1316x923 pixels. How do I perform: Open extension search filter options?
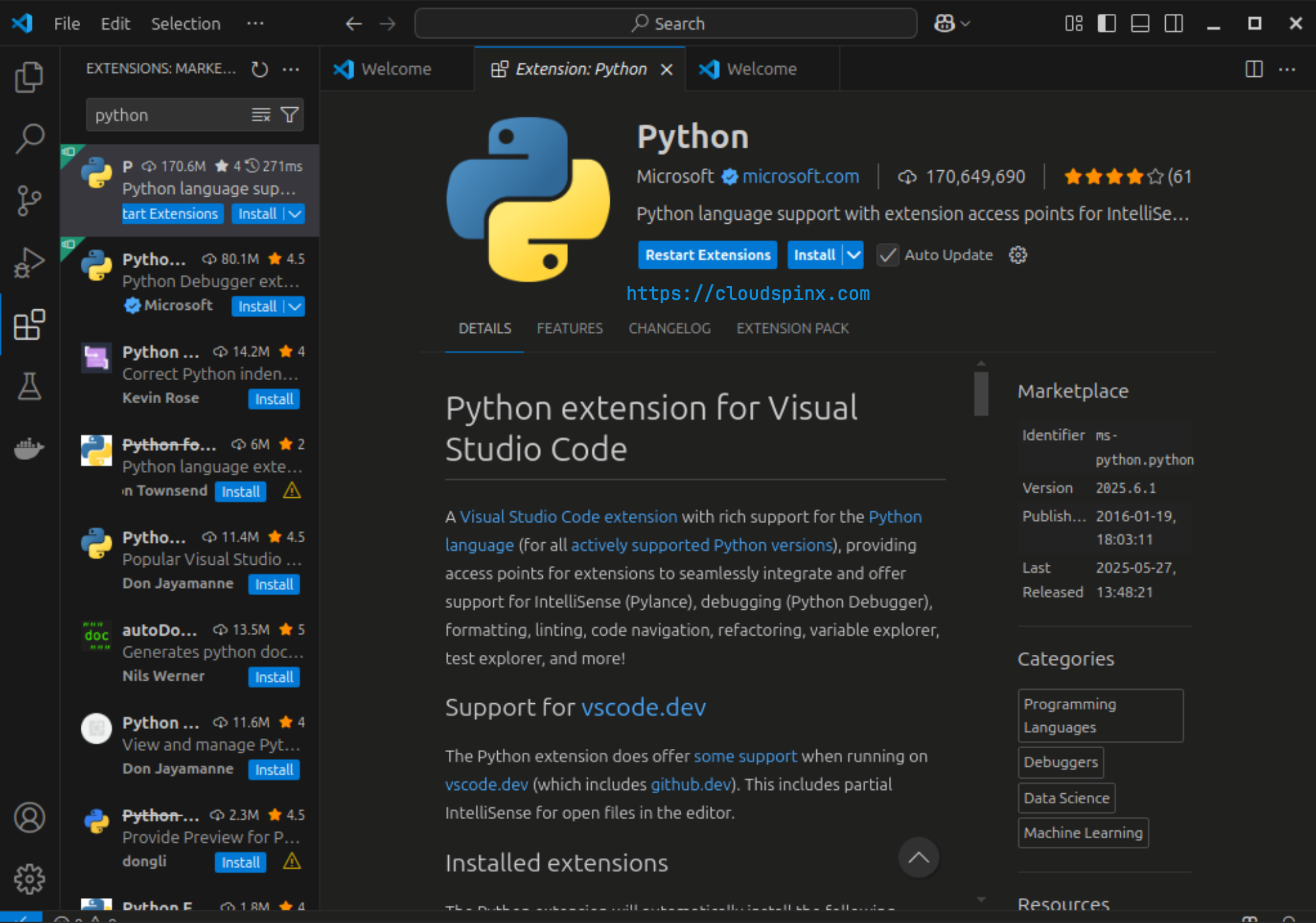tap(289, 114)
